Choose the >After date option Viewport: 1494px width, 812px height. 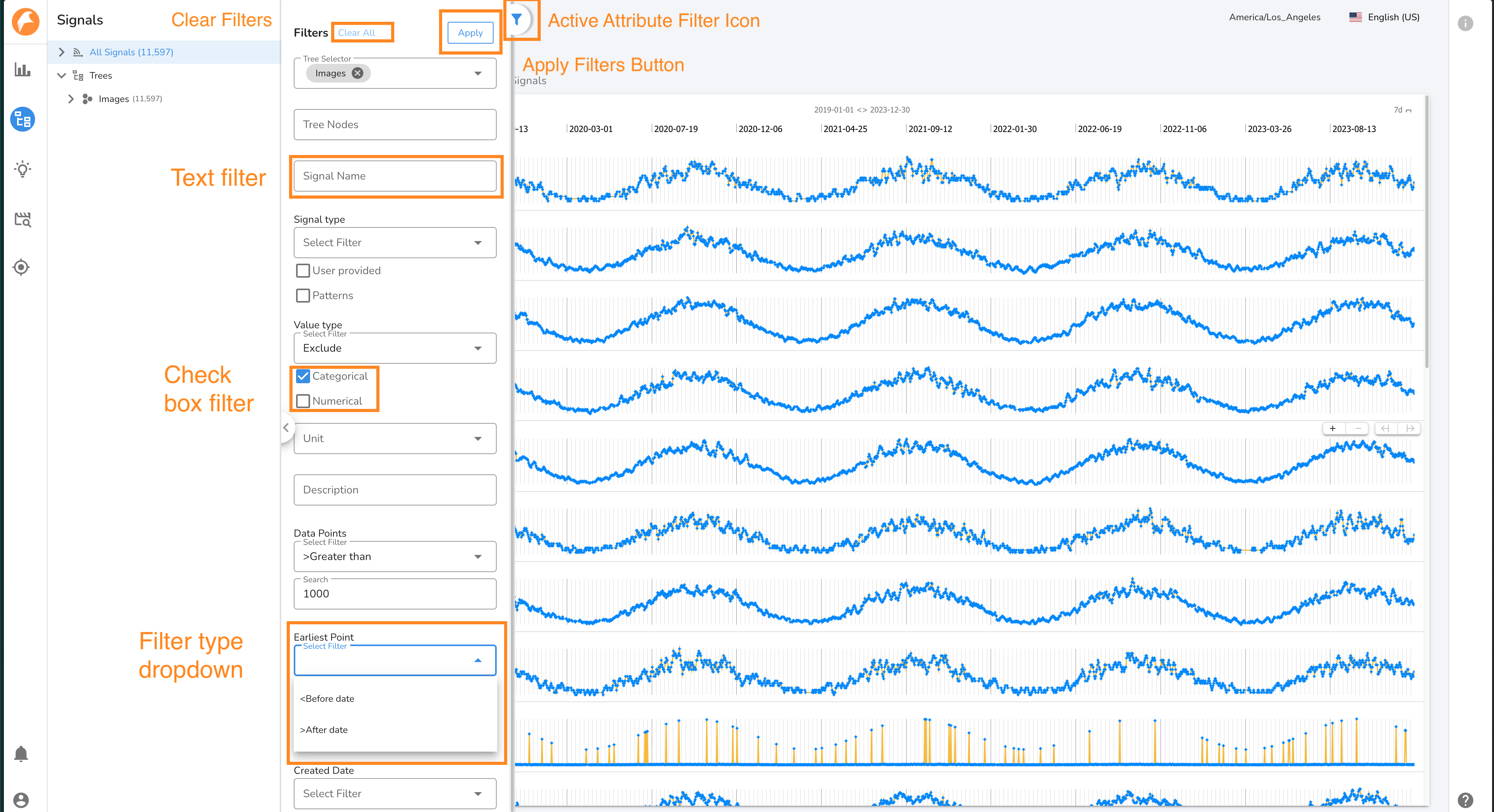pos(395,730)
